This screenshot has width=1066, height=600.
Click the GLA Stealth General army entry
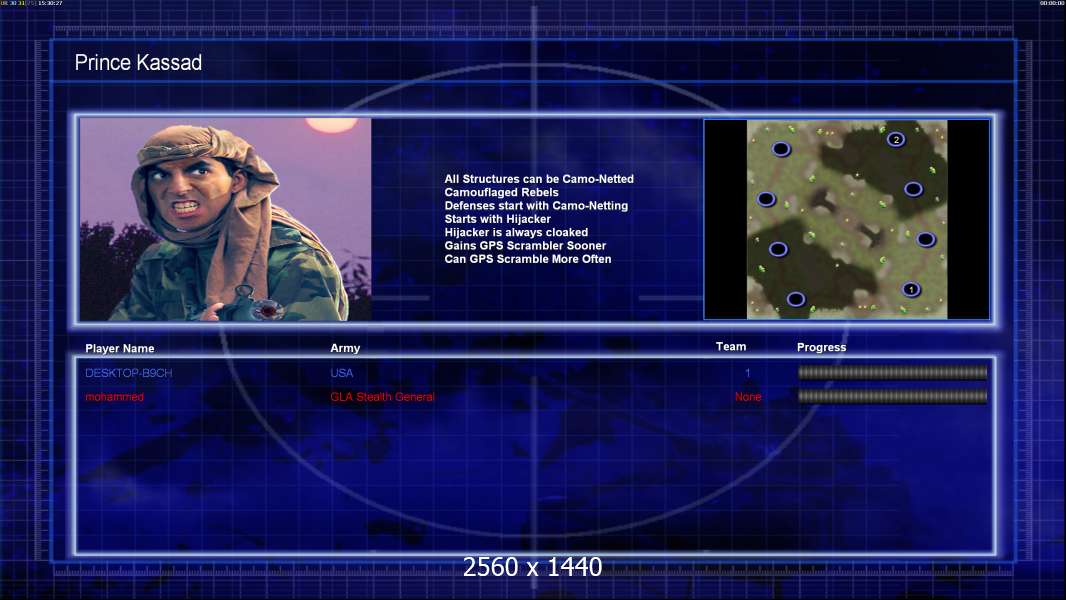pos(382,397)
